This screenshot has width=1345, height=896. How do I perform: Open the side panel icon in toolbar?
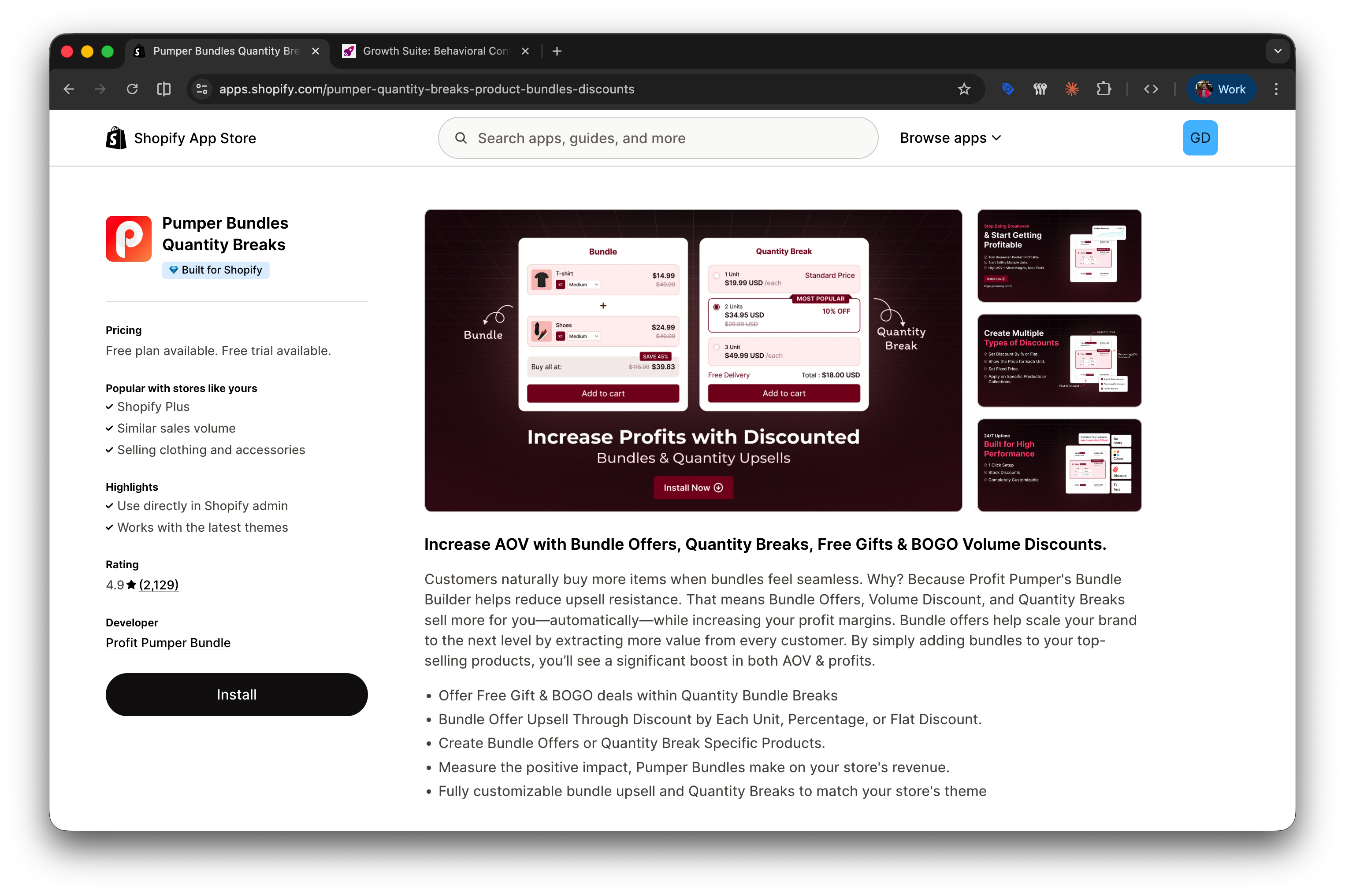click(164, 89)
